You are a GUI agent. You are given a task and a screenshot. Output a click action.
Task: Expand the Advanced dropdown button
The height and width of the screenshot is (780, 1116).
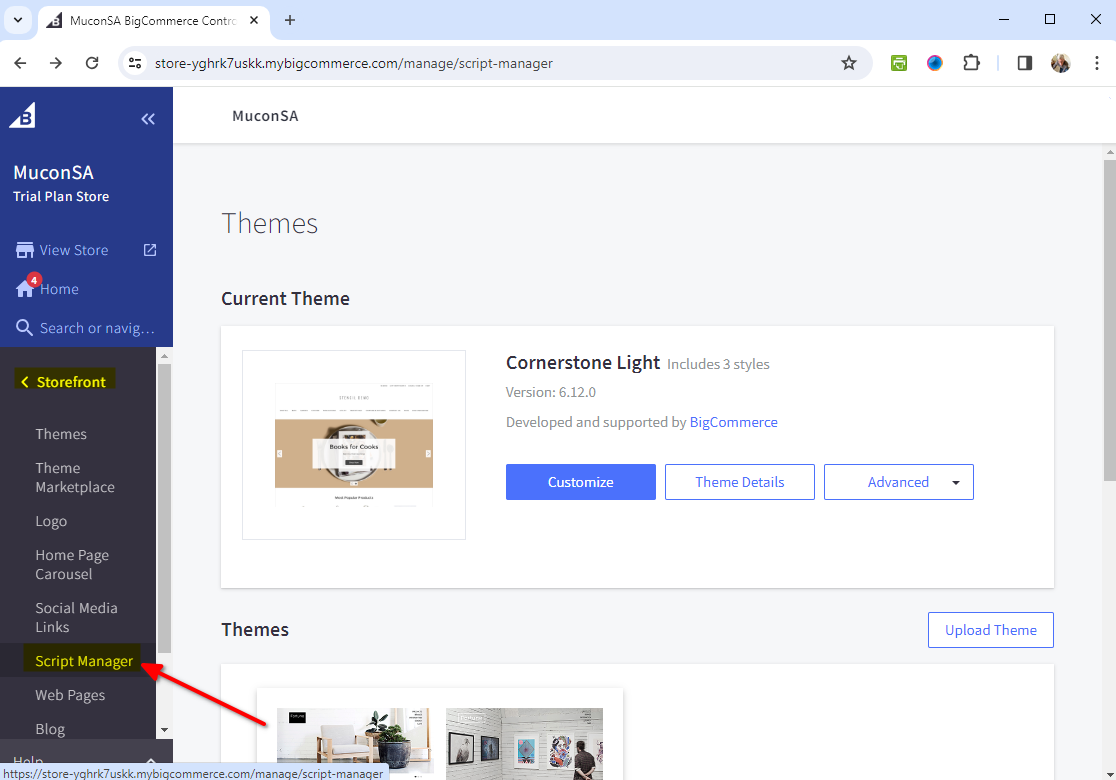[955, 482]
